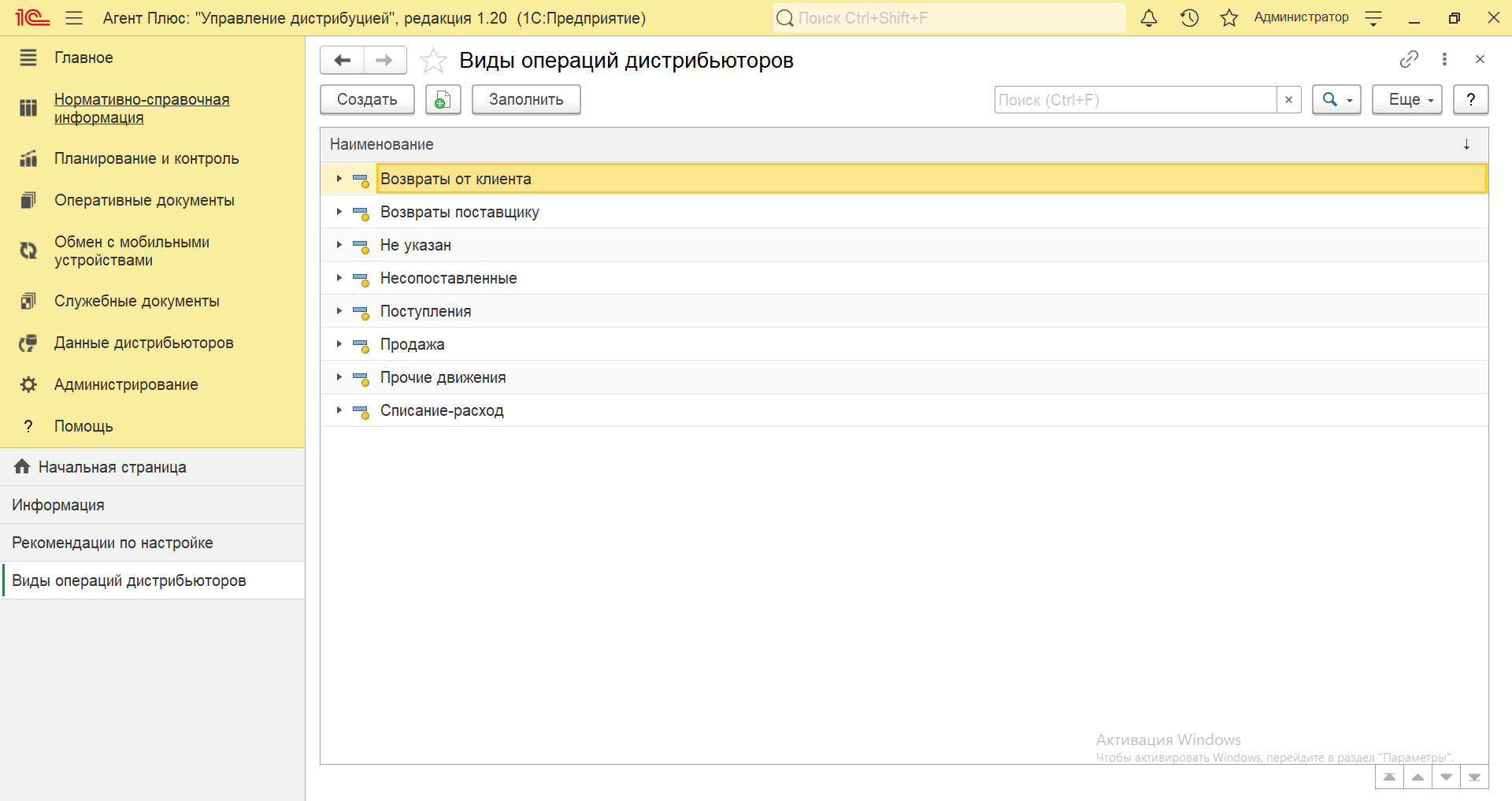Click the mobile exchange sync icon
Image resolution: width=1512 pixels, height=801 pixels.
28,250
